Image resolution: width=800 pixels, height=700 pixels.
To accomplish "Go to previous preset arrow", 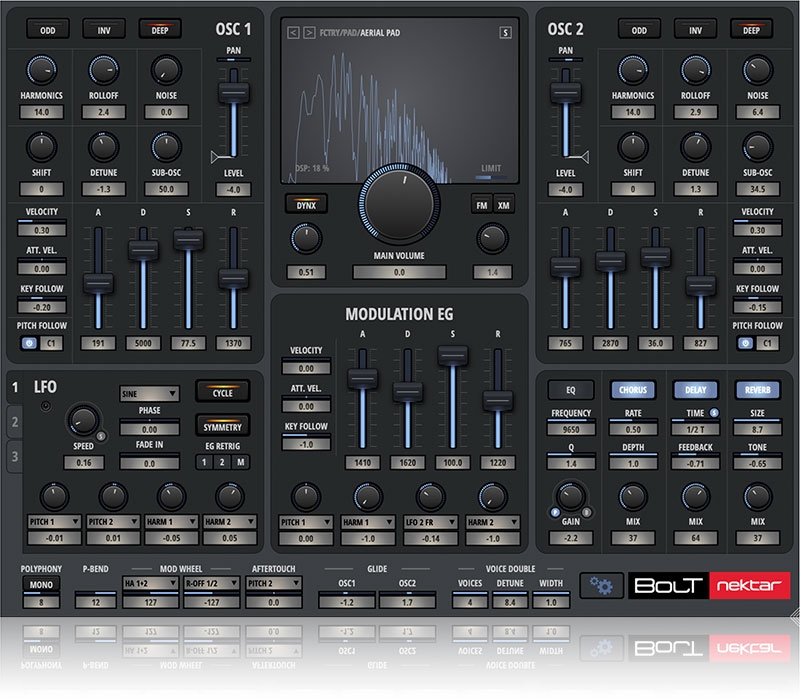I will pos(292,32).
